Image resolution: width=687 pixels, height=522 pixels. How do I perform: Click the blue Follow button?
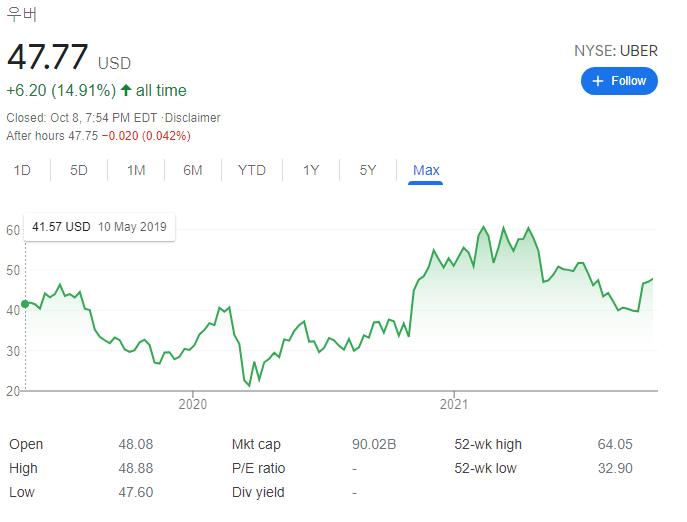(x=619, y=81)
